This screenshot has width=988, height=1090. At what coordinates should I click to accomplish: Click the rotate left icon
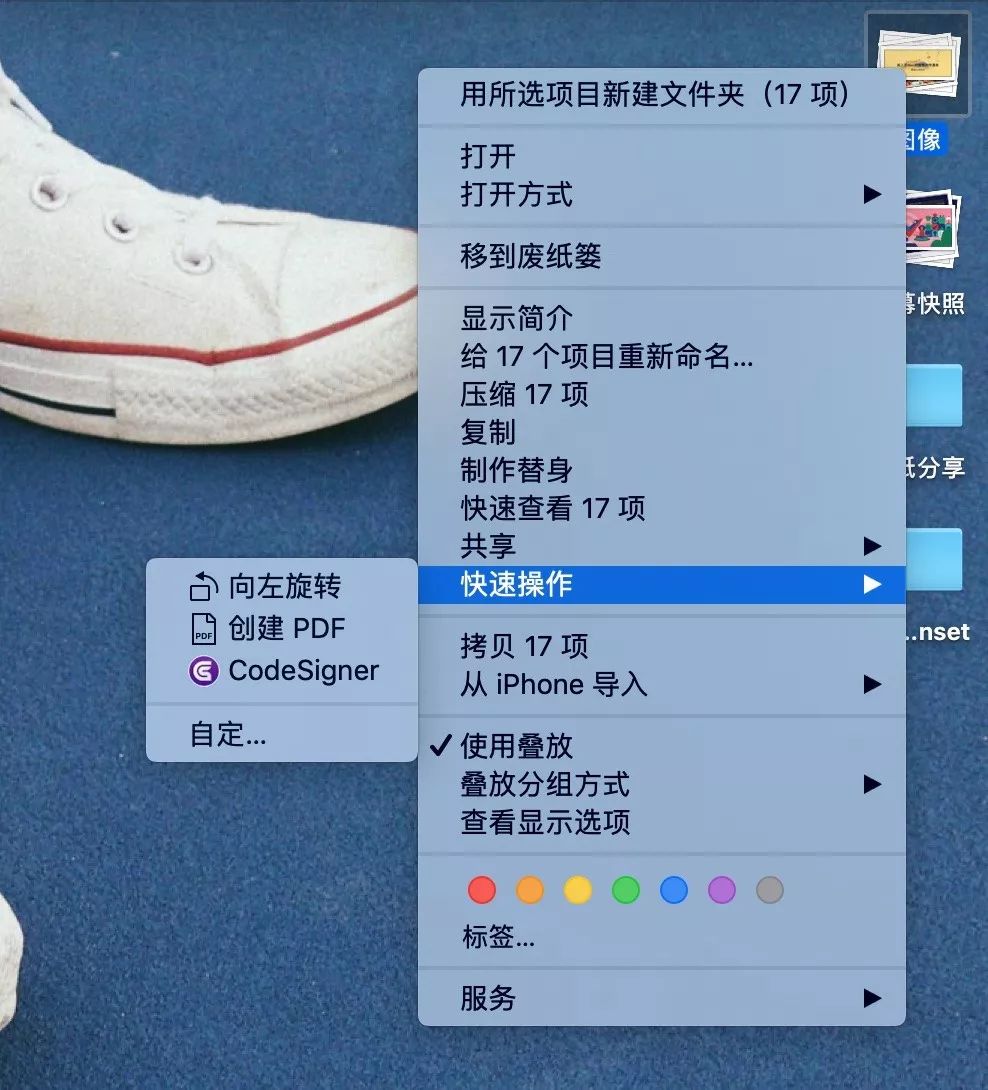coord(204,586)
